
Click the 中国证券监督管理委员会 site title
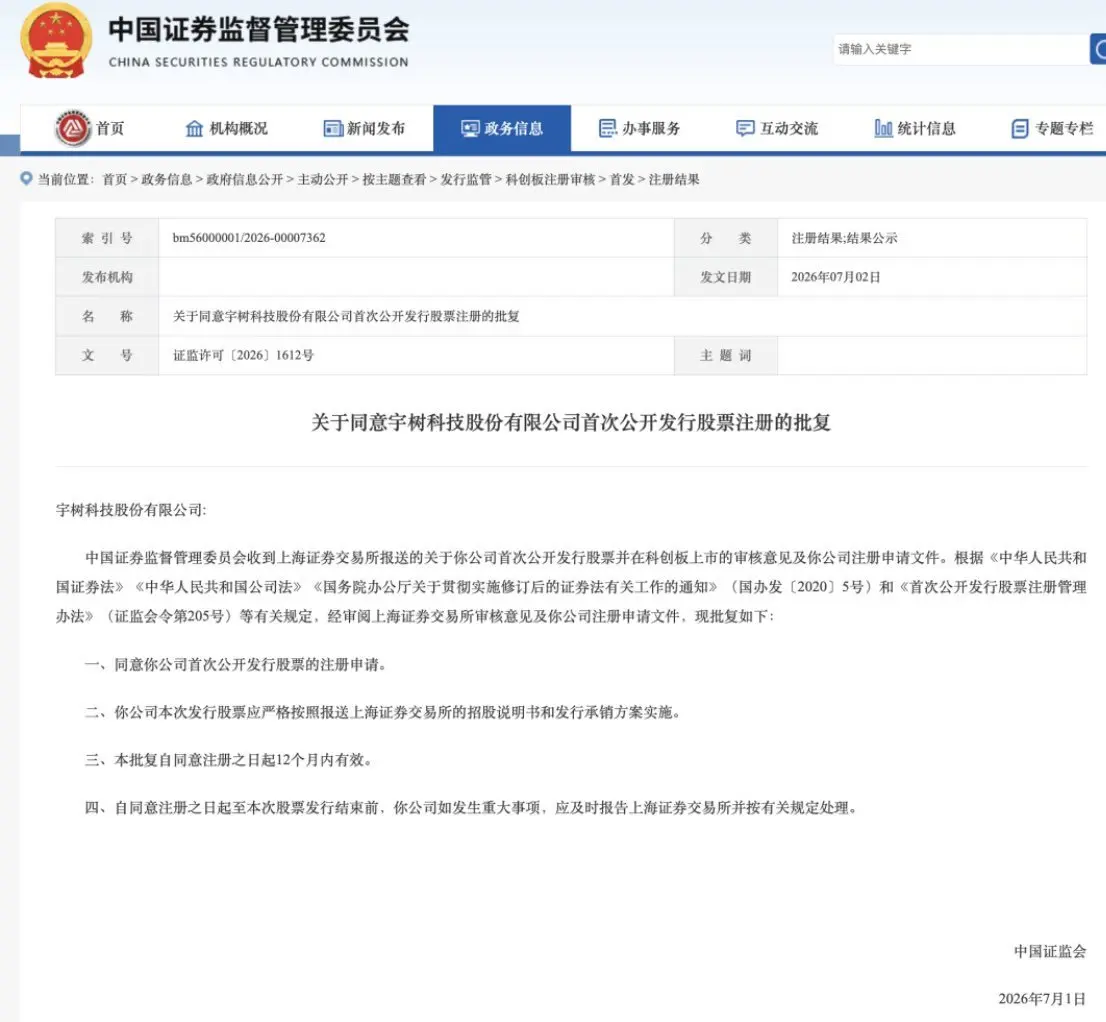pyautogui.click(x=259, y=30)
